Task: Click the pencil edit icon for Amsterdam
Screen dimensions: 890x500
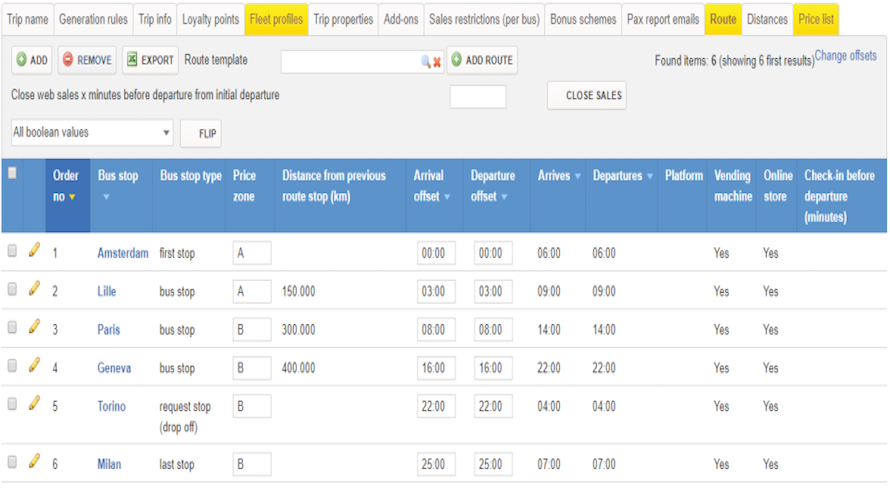Action: click(34, 250)
